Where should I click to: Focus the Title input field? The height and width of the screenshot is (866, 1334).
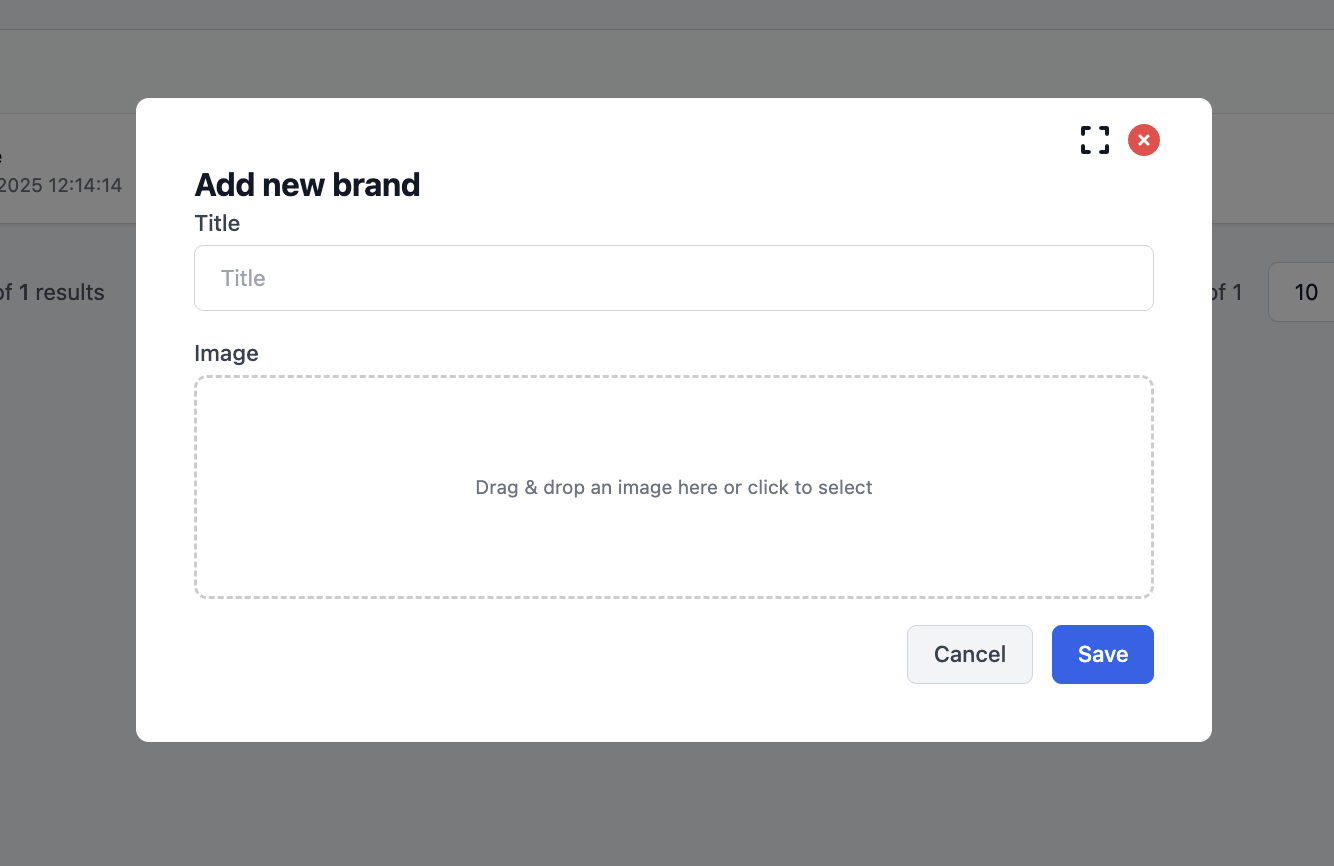pos(673,278)
